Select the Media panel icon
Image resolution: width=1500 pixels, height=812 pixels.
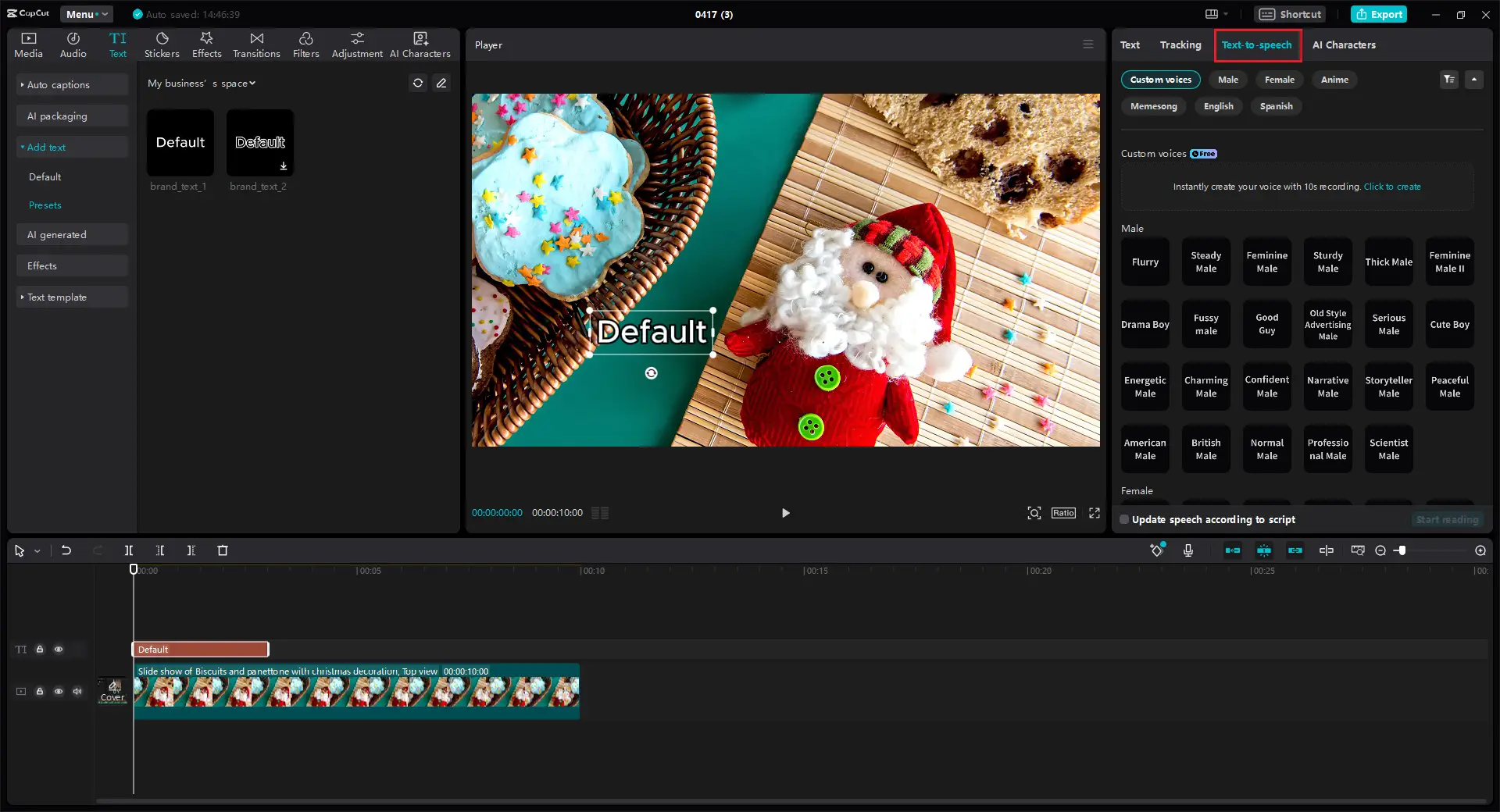[28, 44]
